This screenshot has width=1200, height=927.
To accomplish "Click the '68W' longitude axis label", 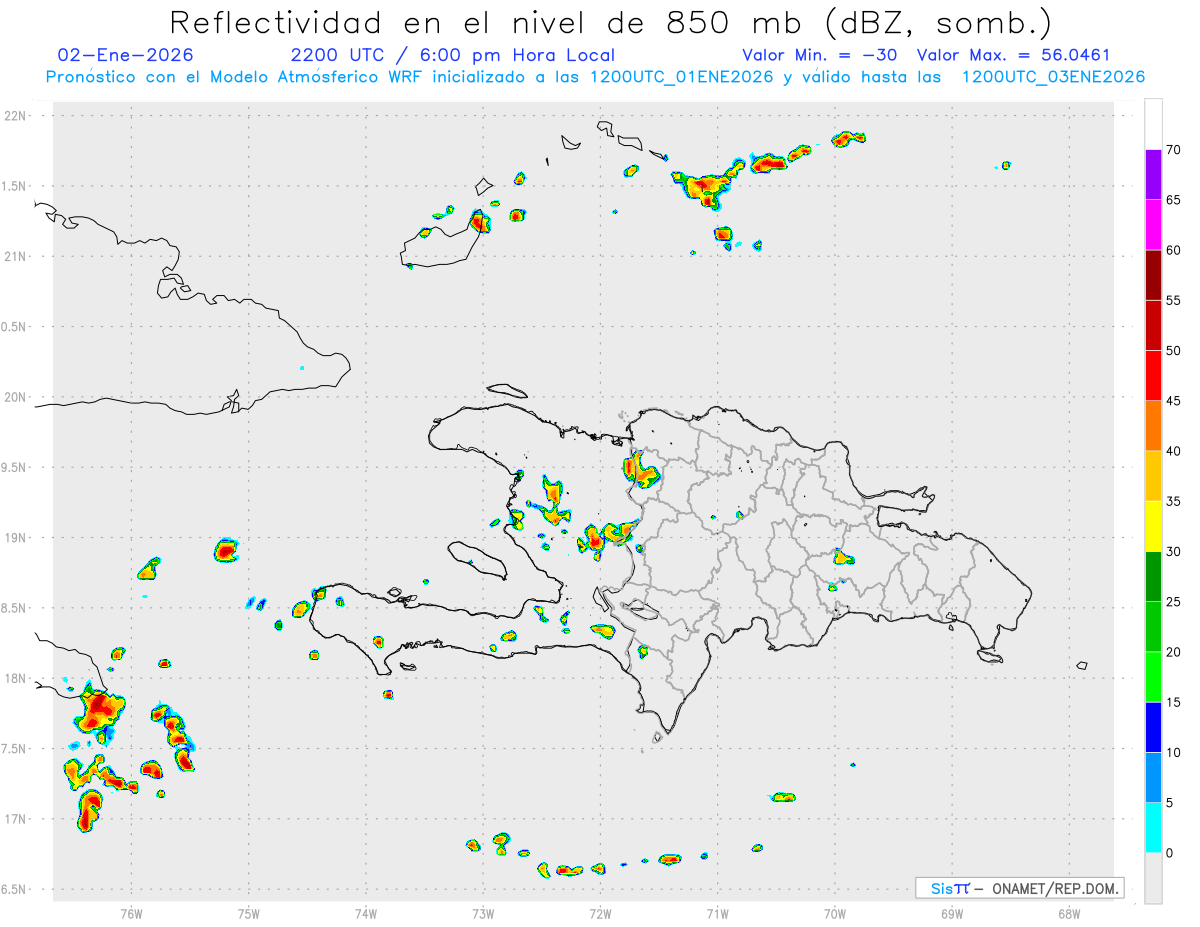I will [1069, 913].
